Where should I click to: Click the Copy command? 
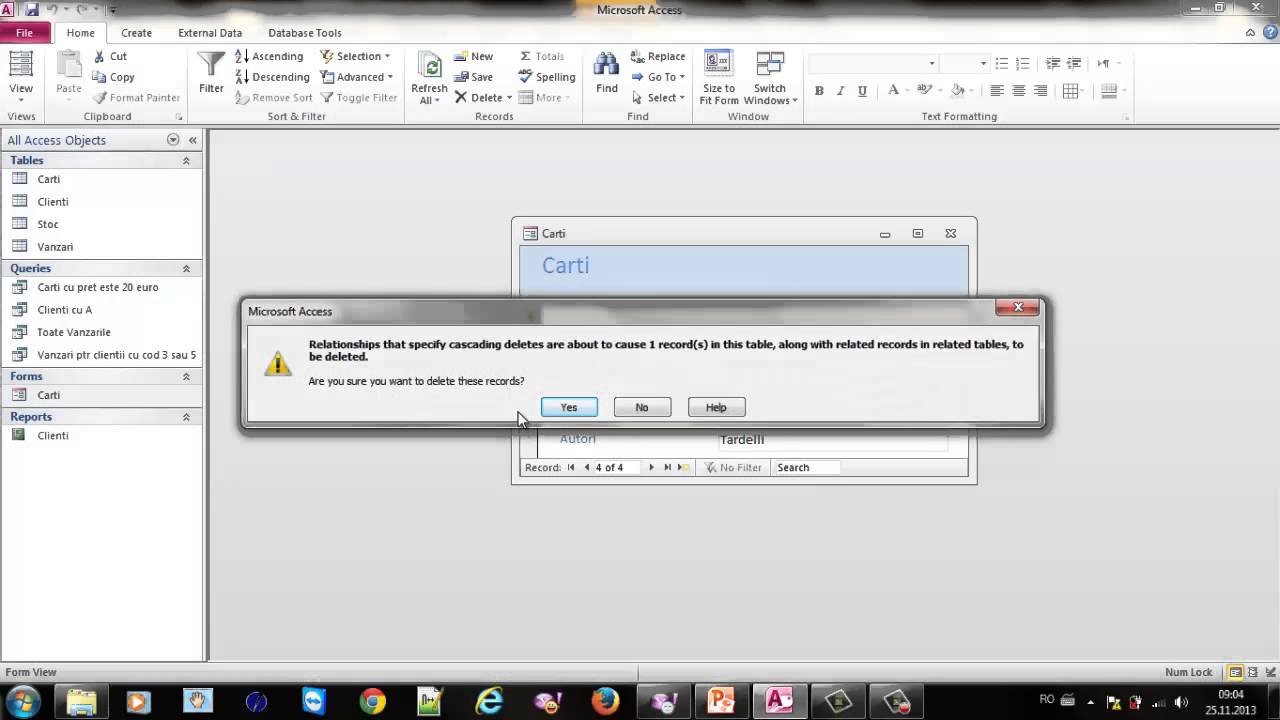[113, 77]
